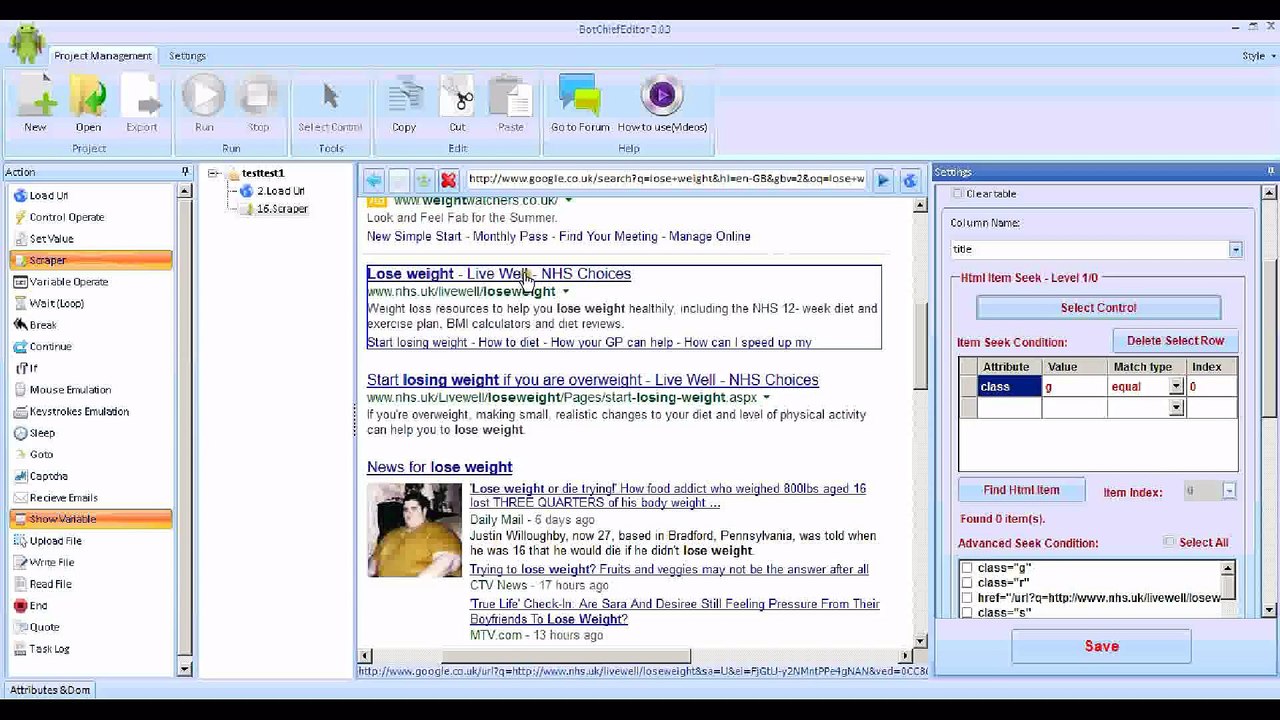Stop the running project
This screenshot has height=720, width=1280.
[258, 103]
